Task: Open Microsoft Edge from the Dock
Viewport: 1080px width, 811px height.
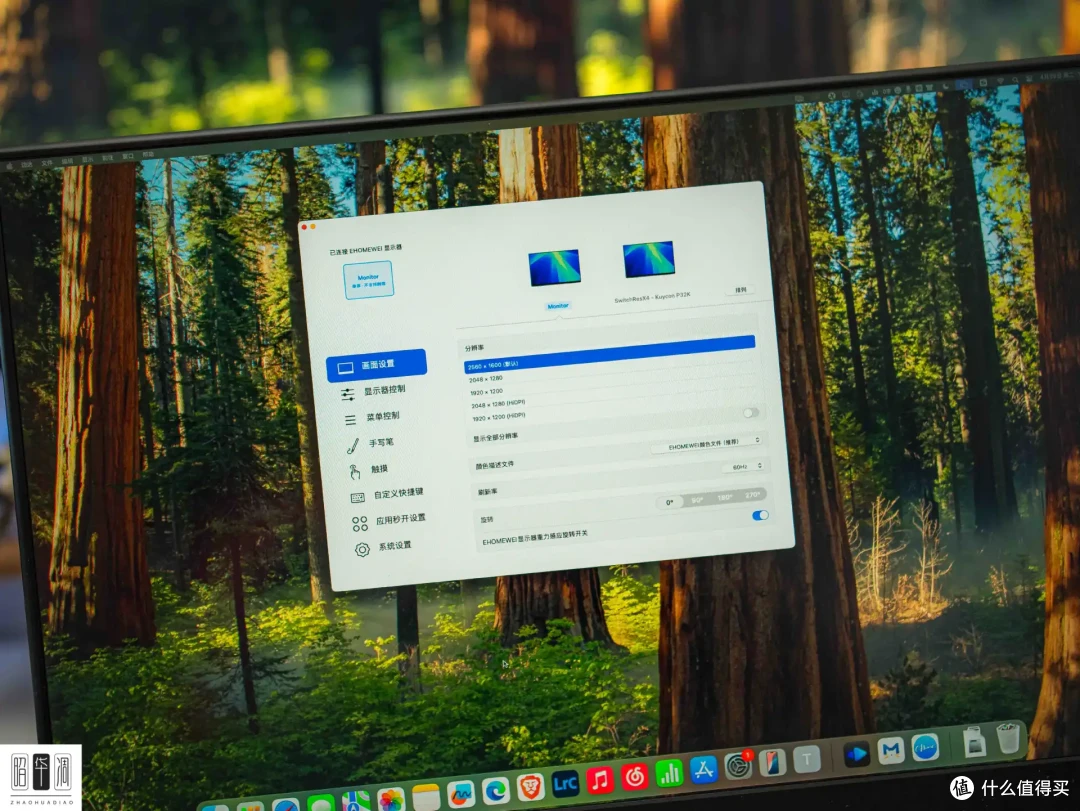Action: click(495, 791)
